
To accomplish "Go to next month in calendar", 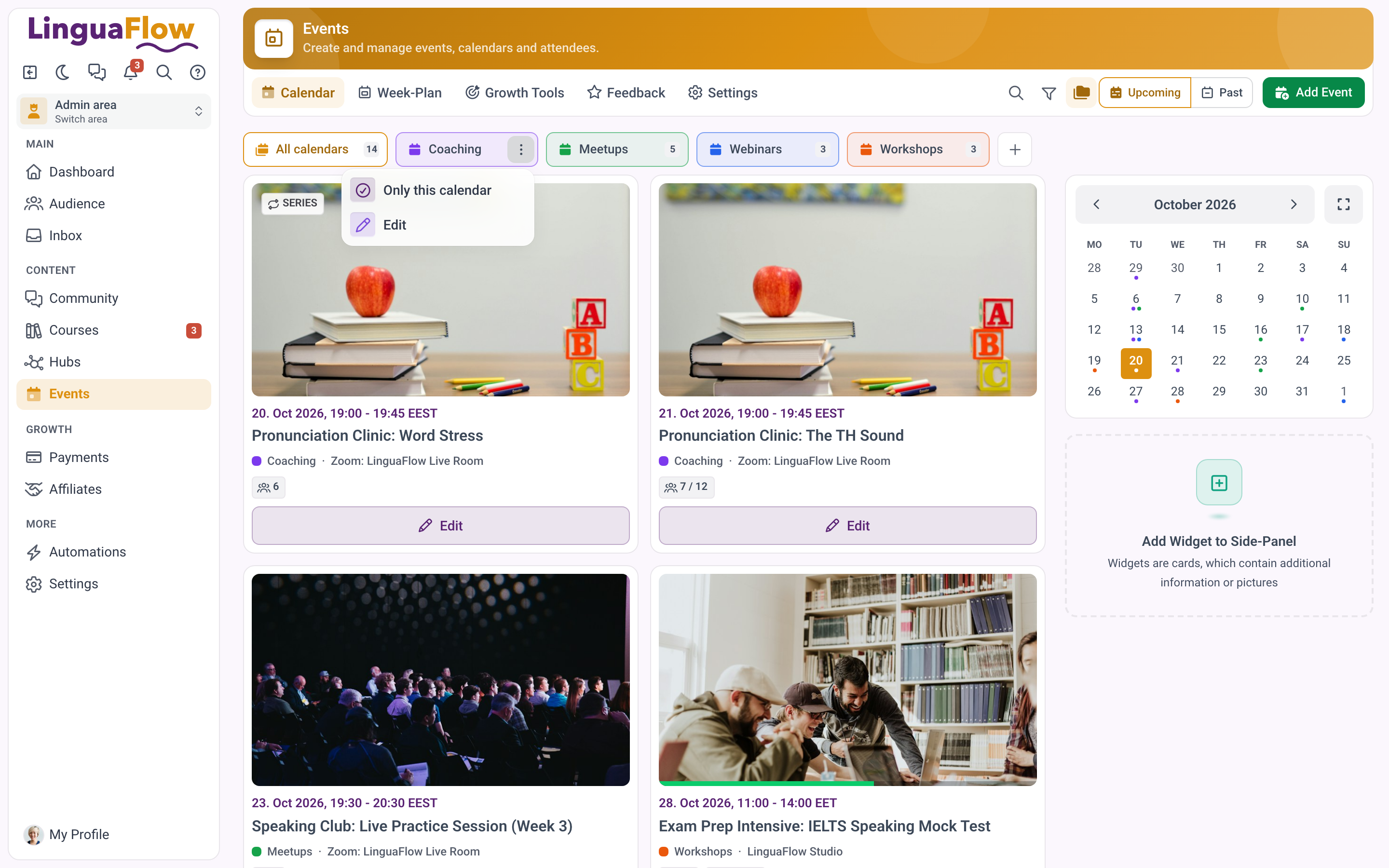I will click(1294, 204).
